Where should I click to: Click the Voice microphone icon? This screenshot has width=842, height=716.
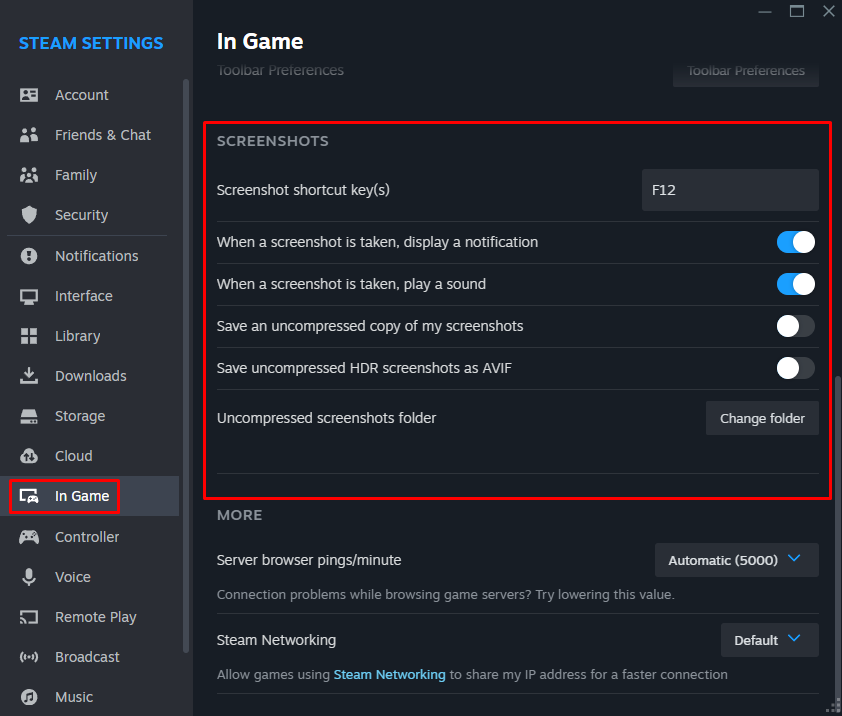(x=29, y=577)
